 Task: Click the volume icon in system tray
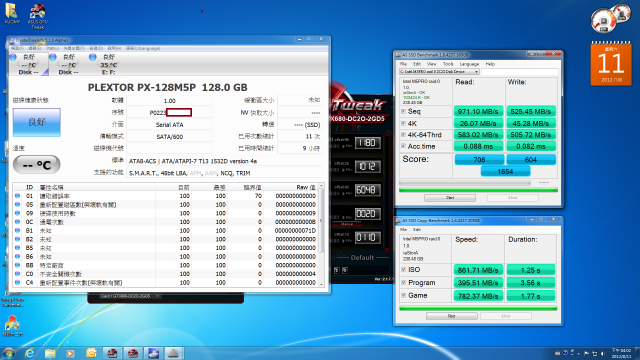click(x=602, y=353)
